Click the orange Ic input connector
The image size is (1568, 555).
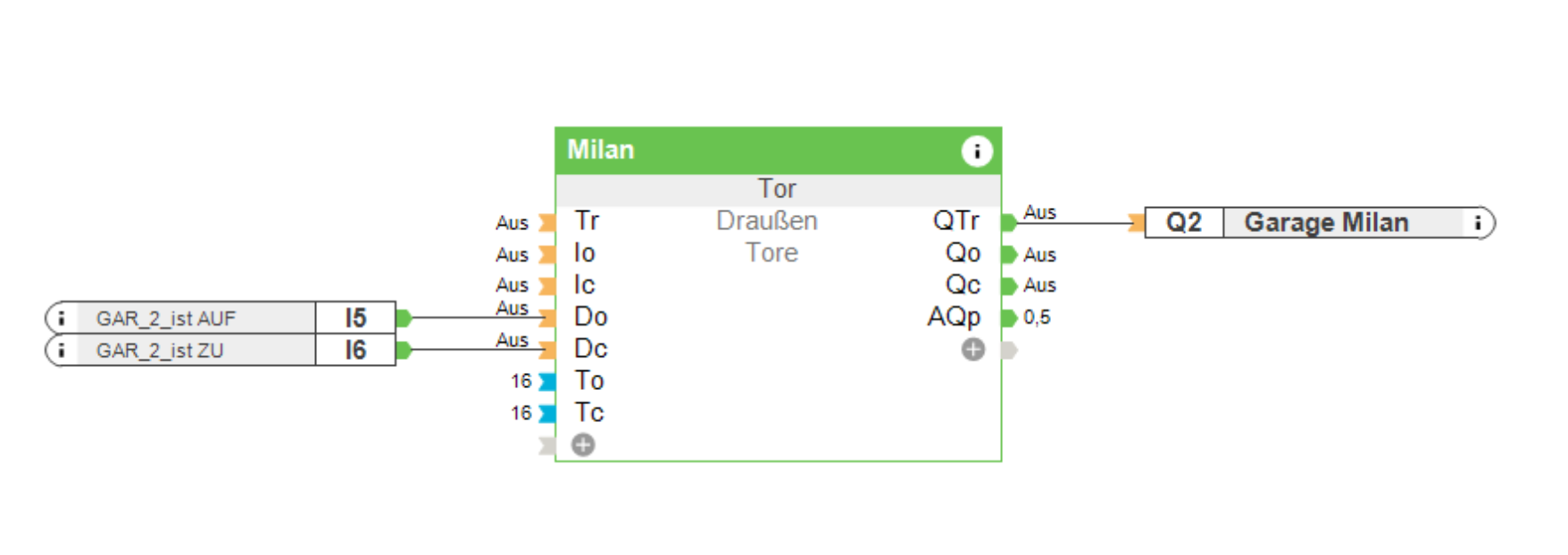(x=547, y=286)
